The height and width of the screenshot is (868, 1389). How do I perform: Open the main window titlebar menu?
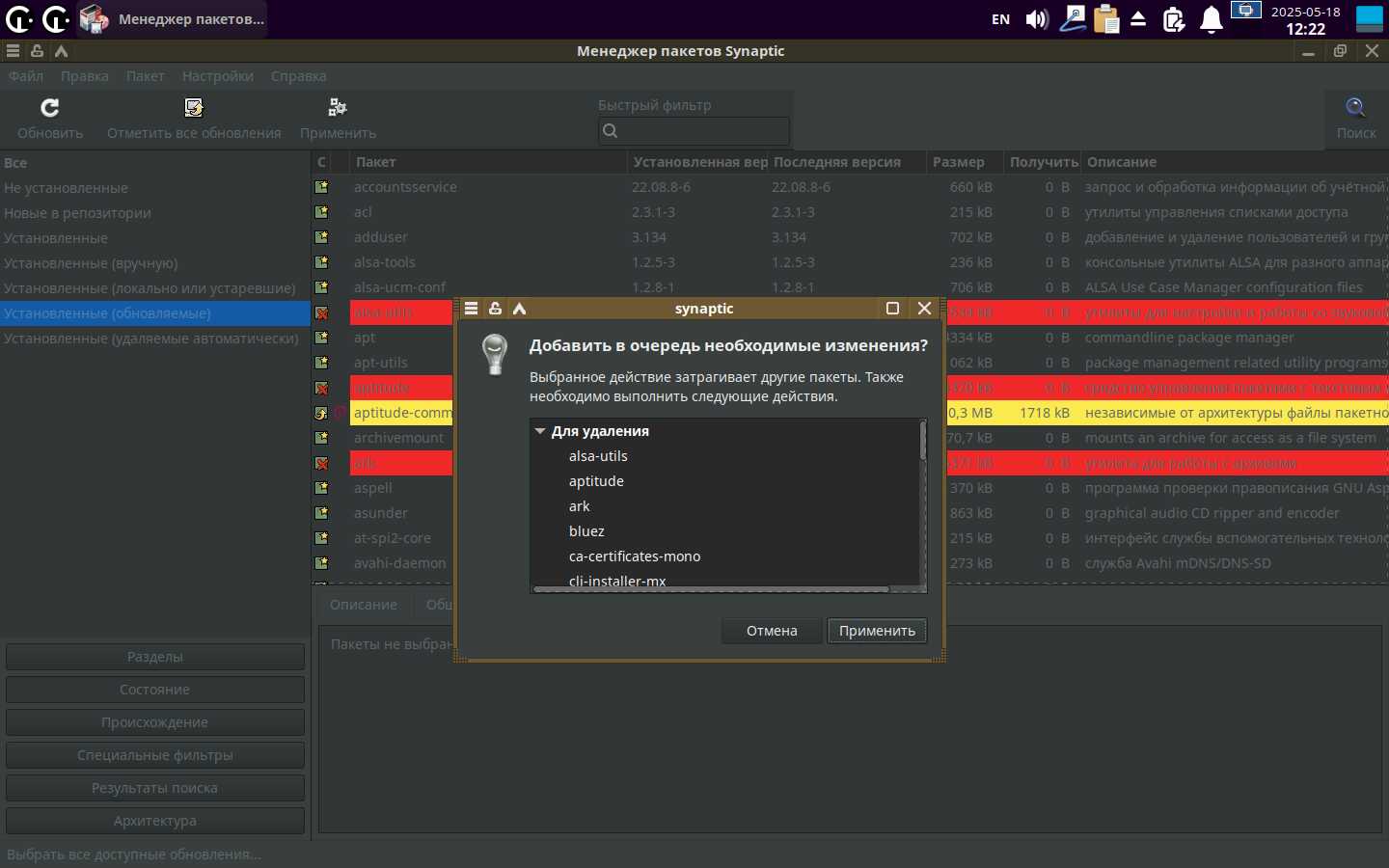pyautogui.click(x=13, y=51)
